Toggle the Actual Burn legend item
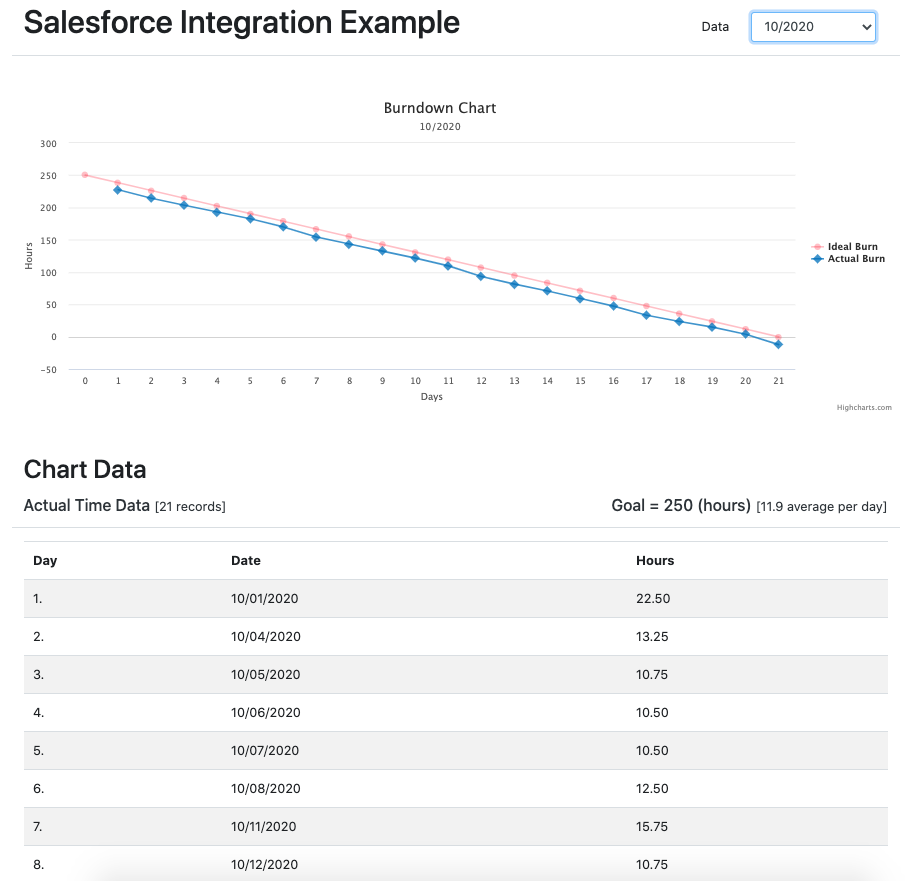 848,259
